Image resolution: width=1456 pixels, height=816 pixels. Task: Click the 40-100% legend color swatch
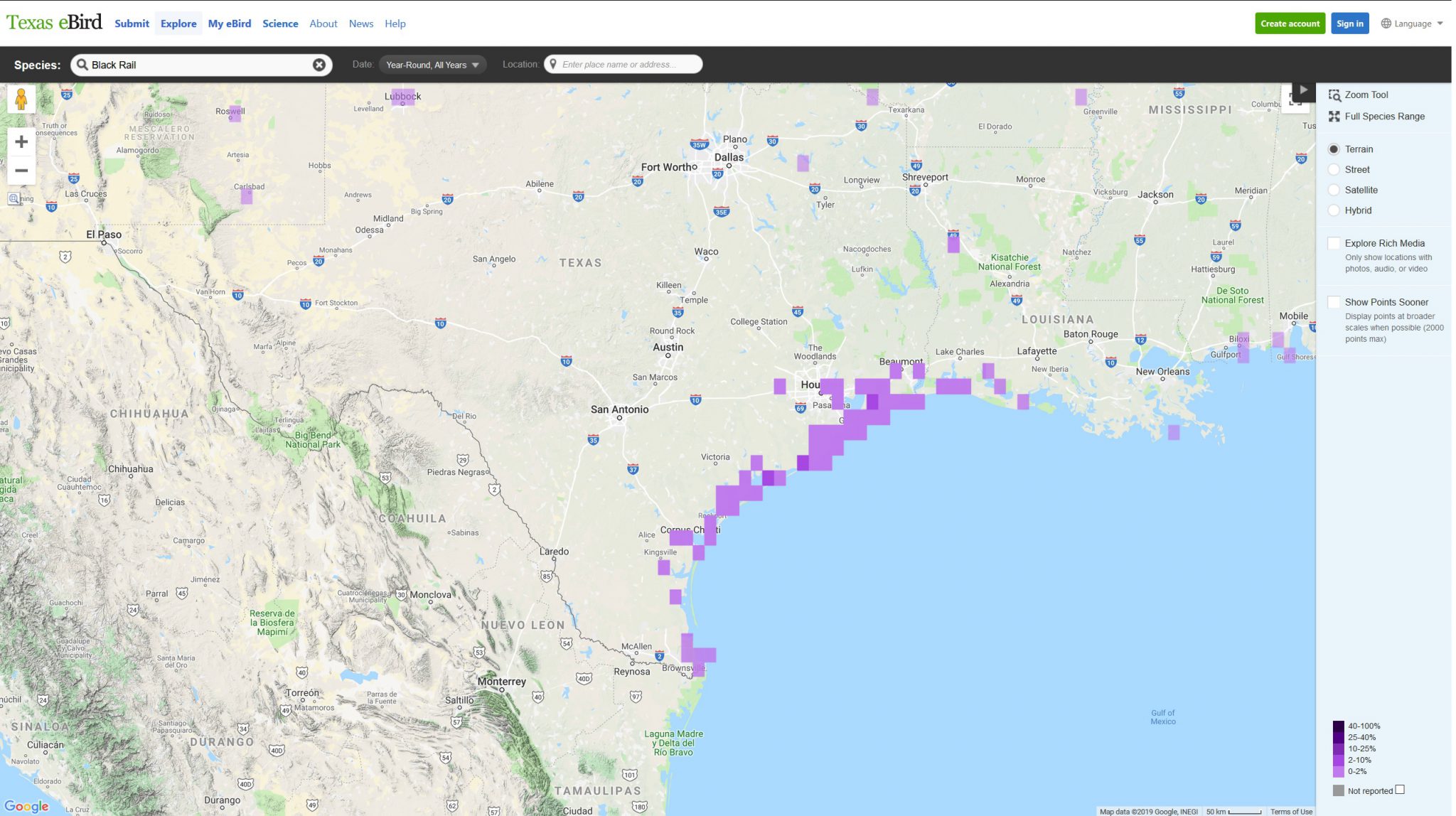point(1338,726)
